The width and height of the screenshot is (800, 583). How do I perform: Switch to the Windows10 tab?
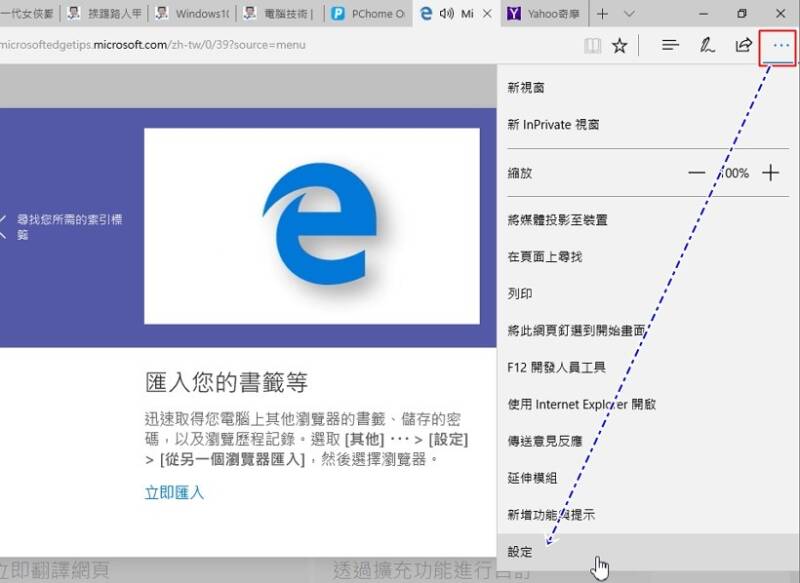(192, 14)
